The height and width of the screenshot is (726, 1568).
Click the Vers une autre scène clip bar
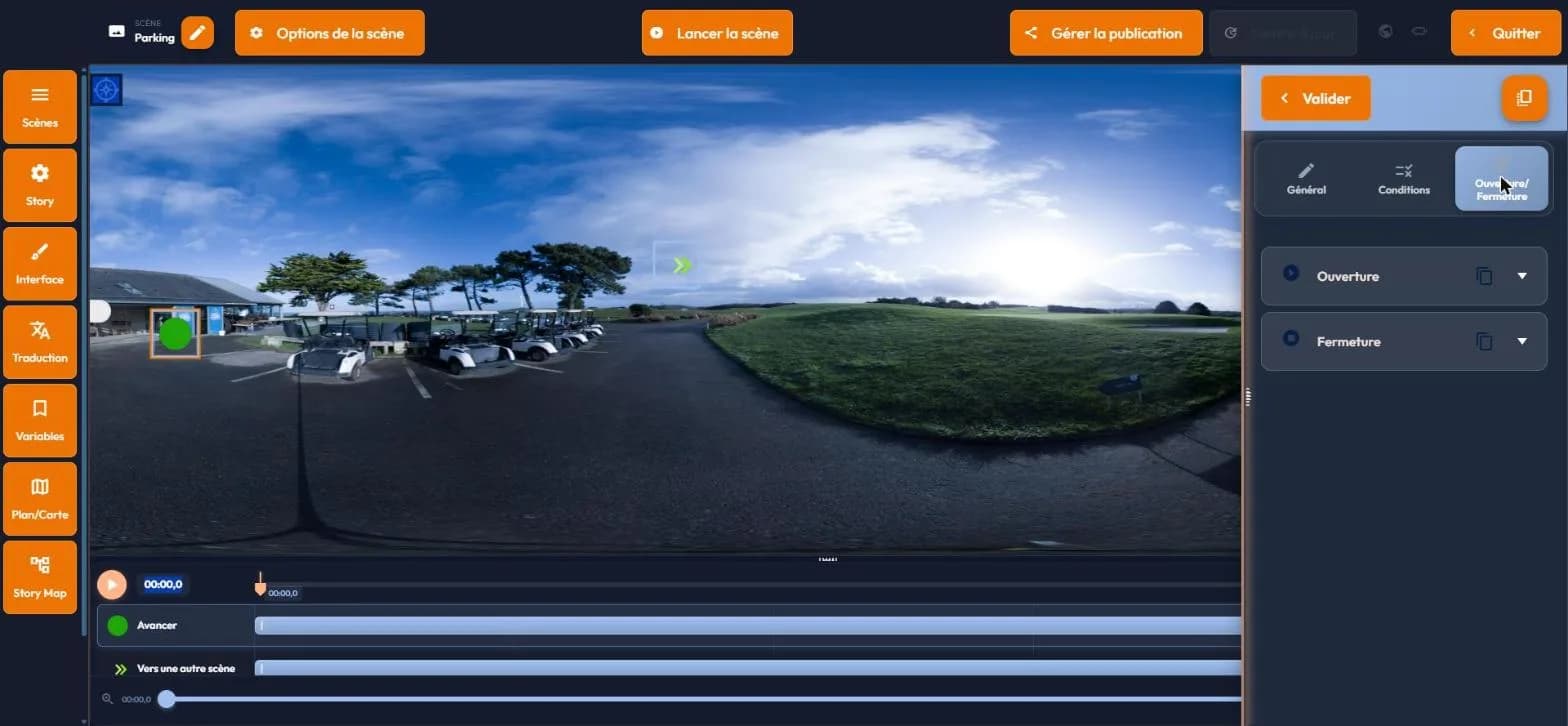(748, 668)
